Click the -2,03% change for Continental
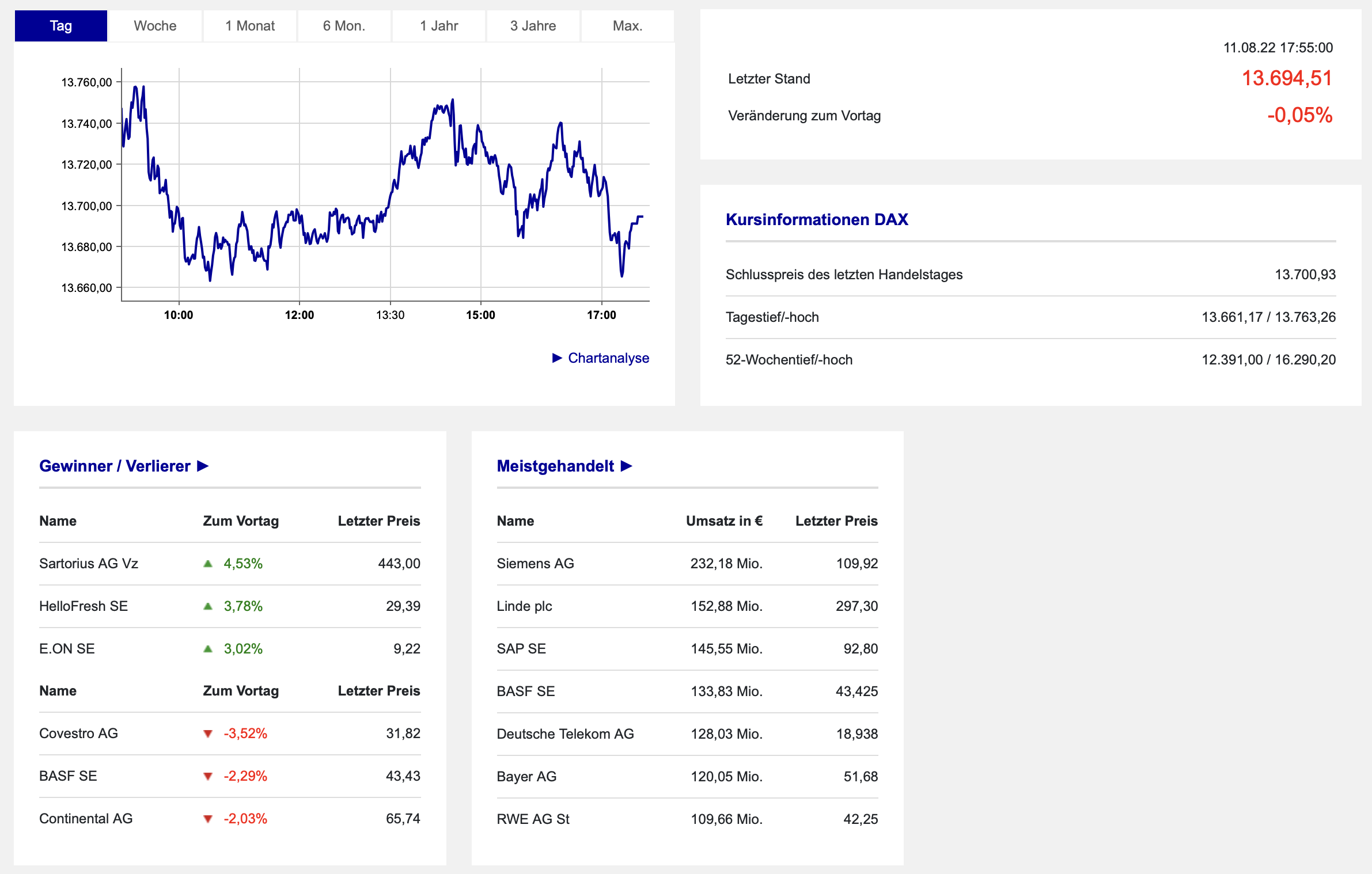1372x874 pixels. 245,819
